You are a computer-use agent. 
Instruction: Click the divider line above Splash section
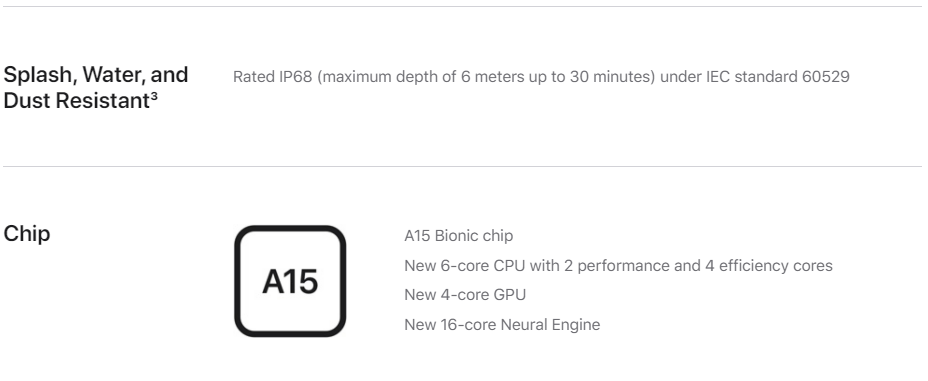[462, 7]
